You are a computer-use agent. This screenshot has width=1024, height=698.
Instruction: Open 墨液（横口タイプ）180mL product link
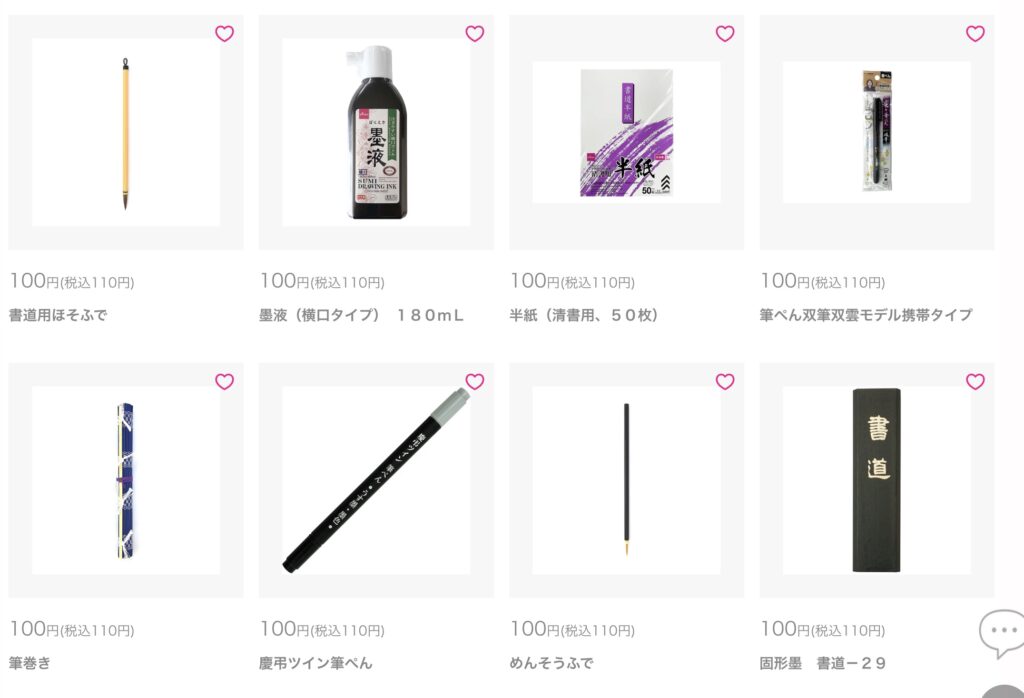[361, 315]
